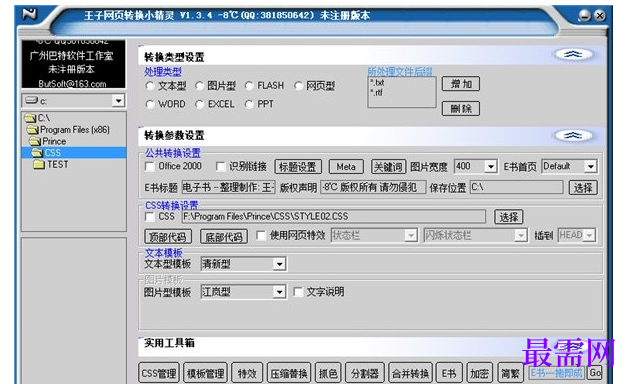634x384 pixels.
Task: Enable the 使用网页特效 checkbox
Action: point(261,235)
